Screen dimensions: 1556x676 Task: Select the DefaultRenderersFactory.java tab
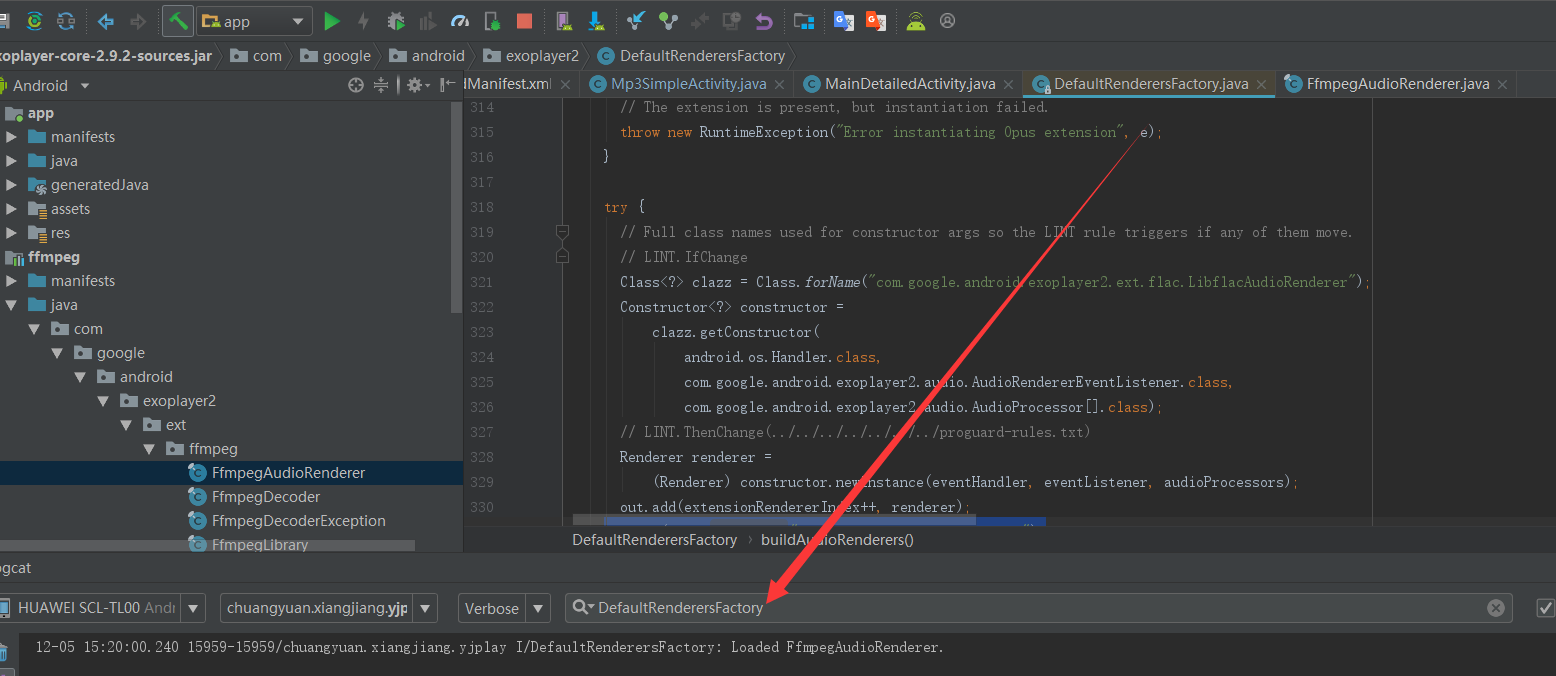point(1151,84)
